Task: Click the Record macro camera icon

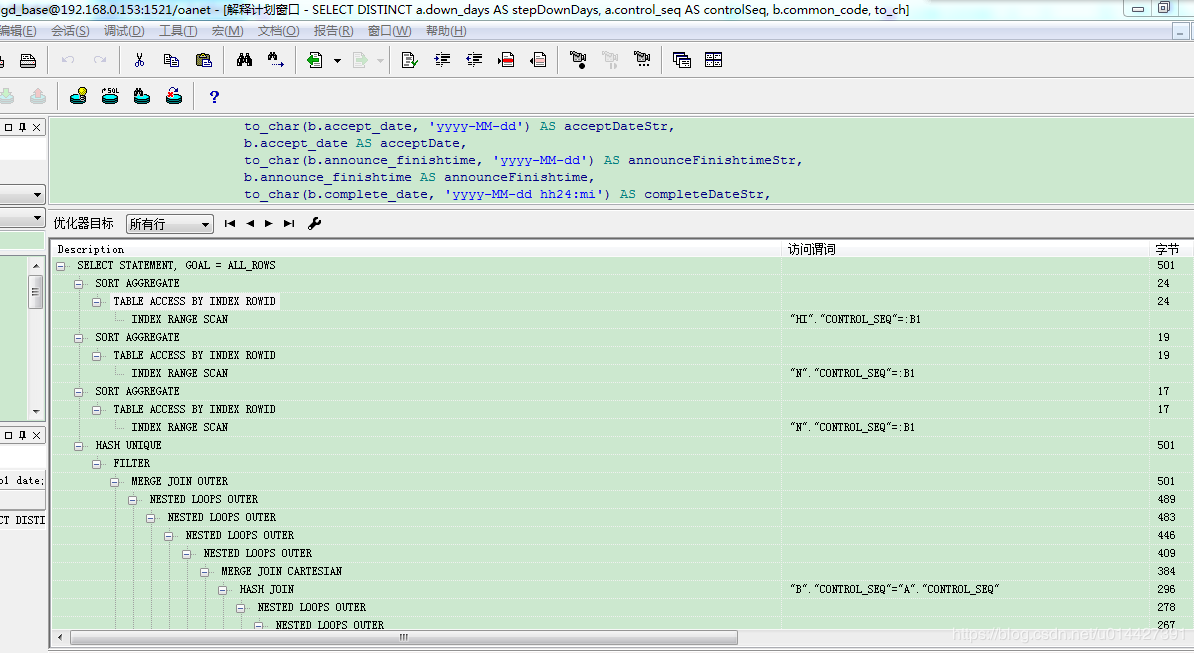Action: (579, 60)
